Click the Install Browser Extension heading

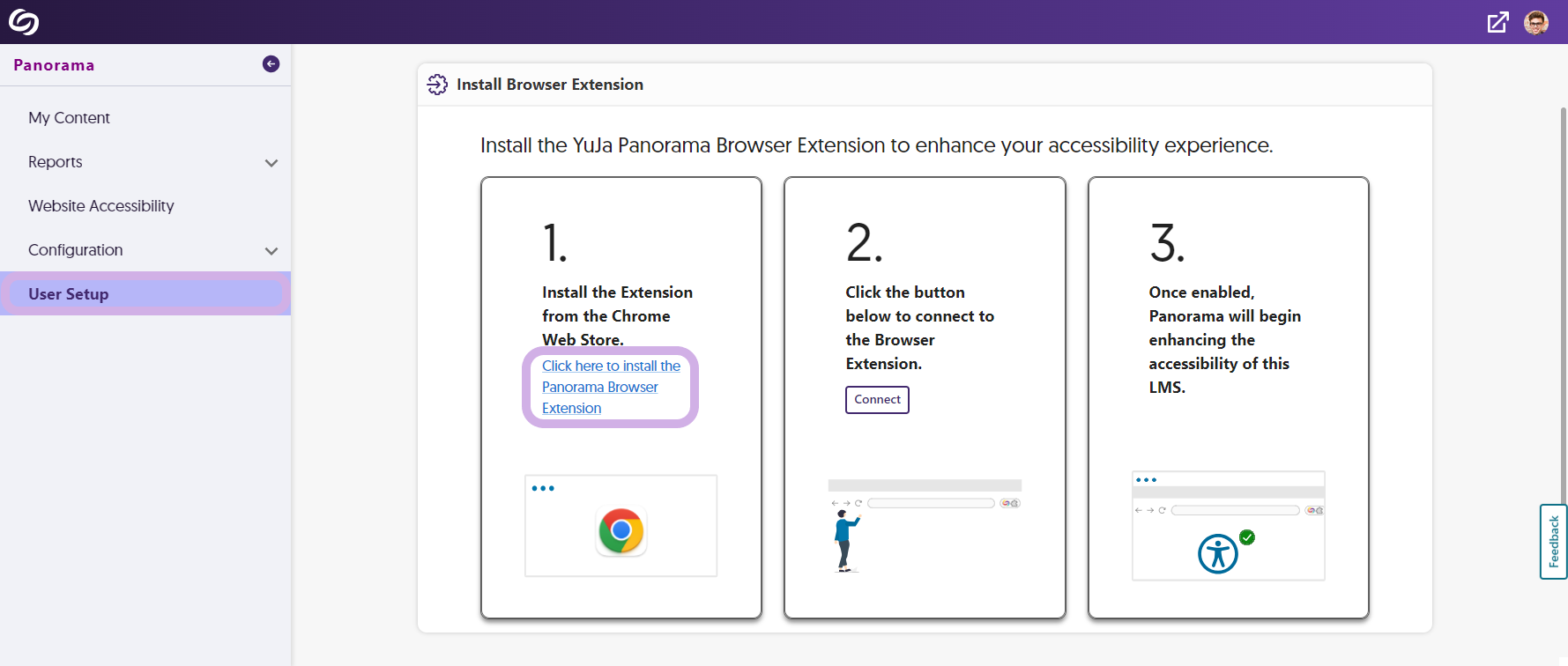point(550,85)
